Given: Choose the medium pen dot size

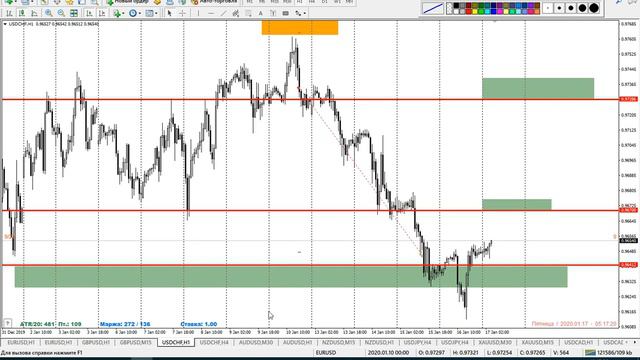Looking at the screenshot, I should pos(571,8).
